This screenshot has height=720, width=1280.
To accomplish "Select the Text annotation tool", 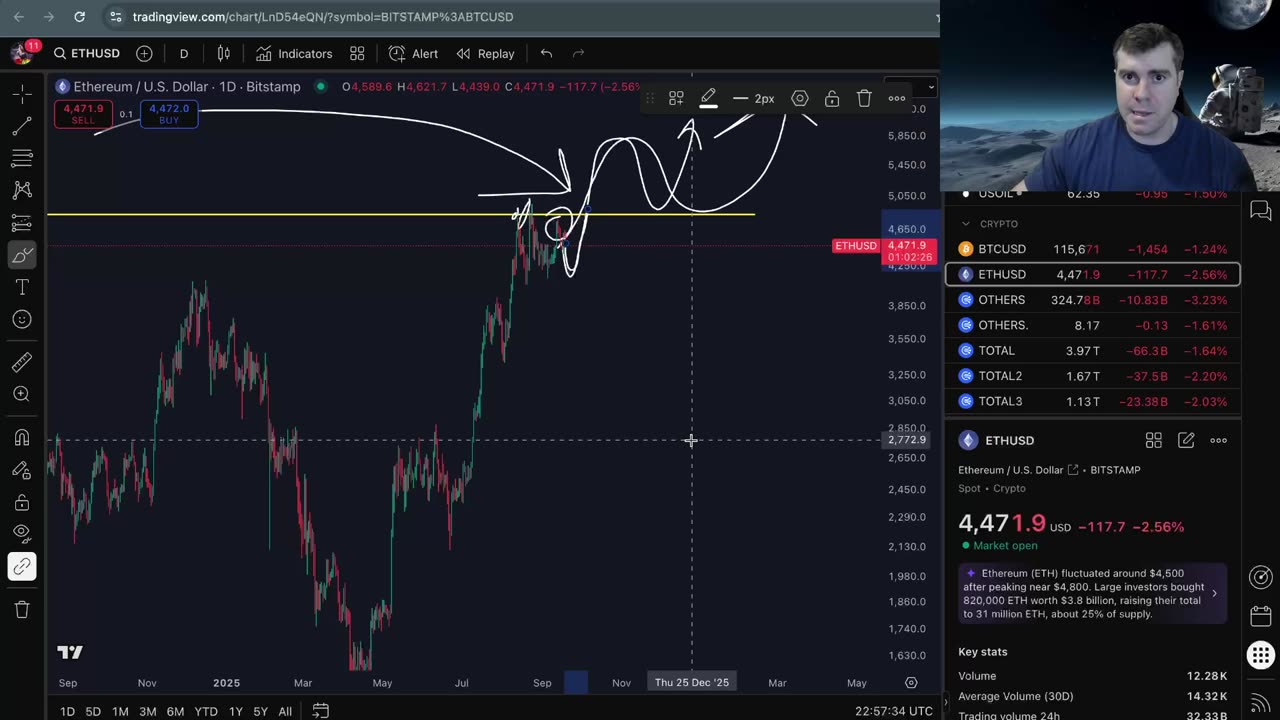I will click(x=22, y=287).
